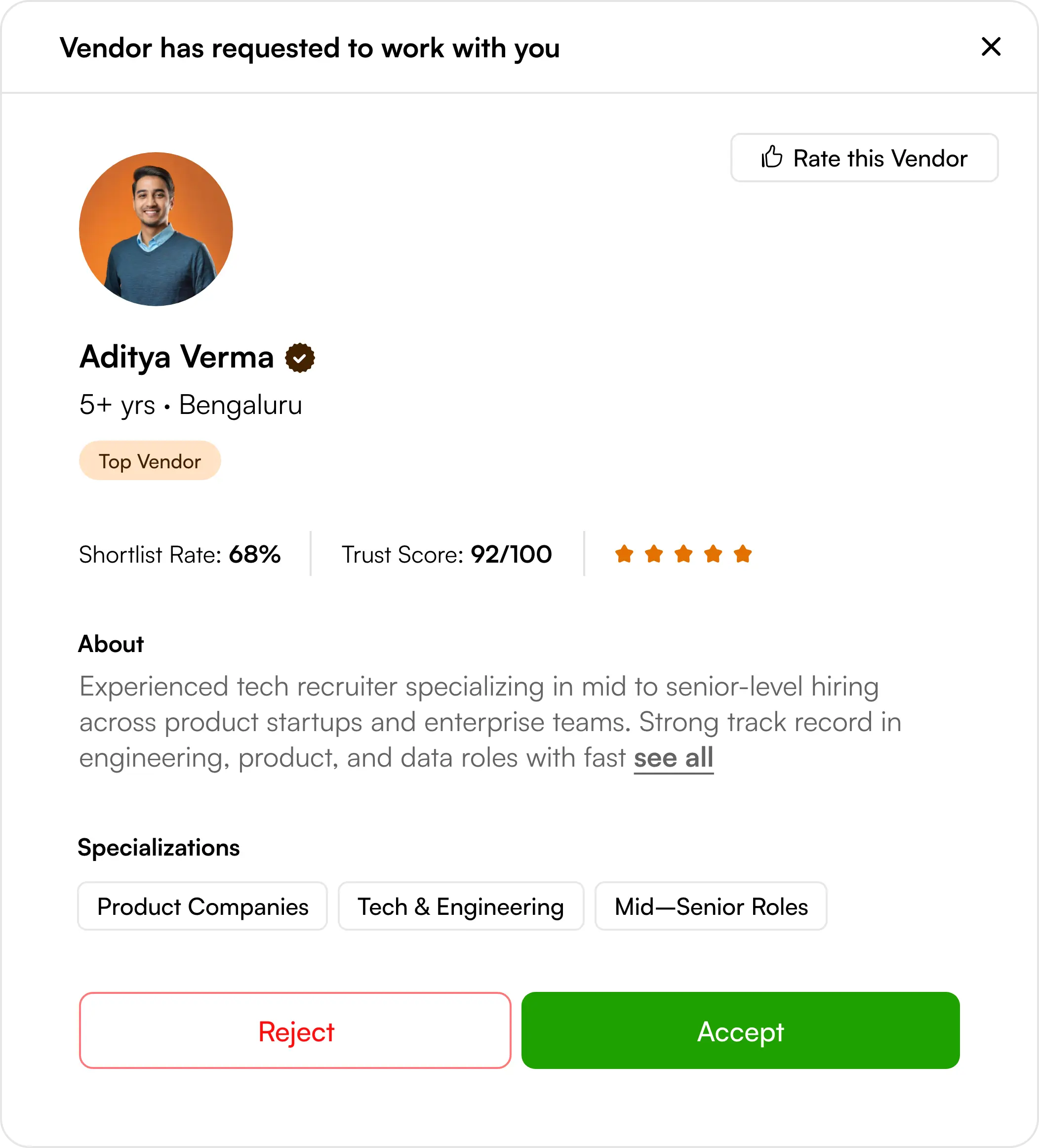Select Mid—Senior Roles specialization tag
Image resolution: width=1039 pixels, height=1148 pixels.
[711, 906]
